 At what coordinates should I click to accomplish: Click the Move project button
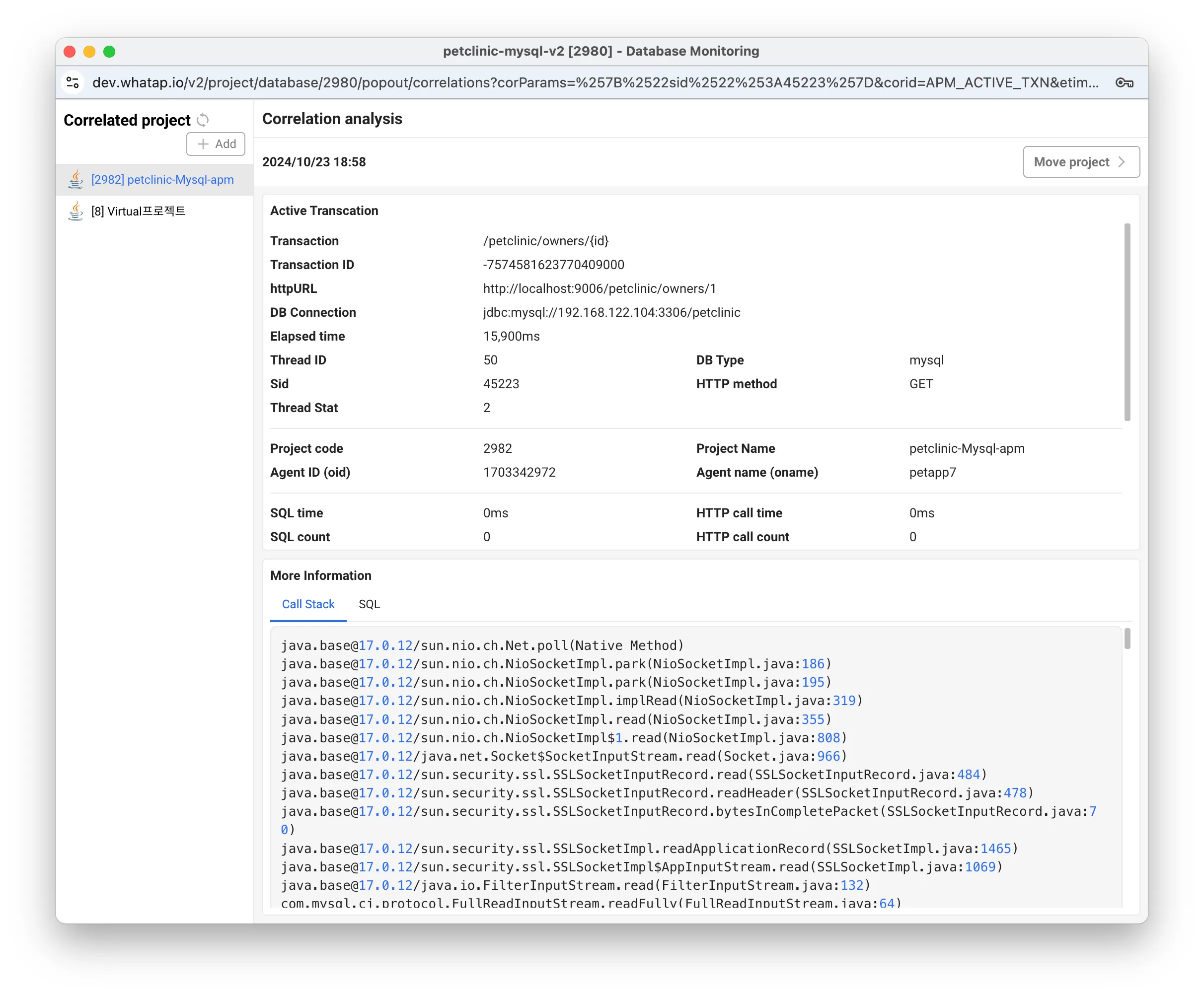pos(1081,162)
